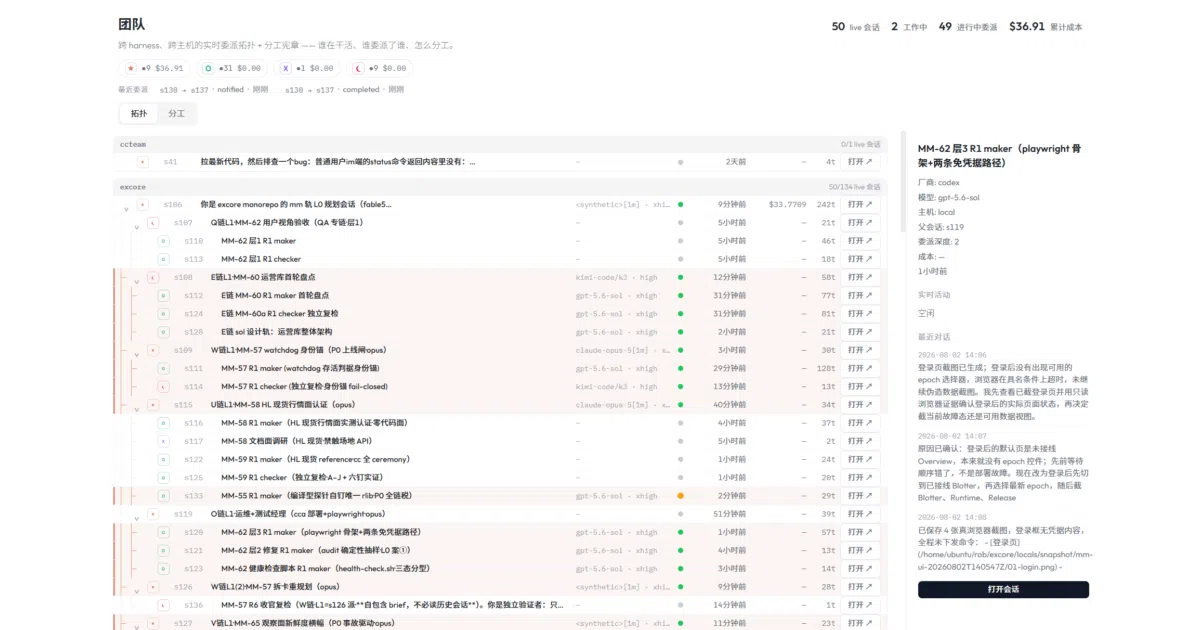
Task: Click the orange status dot on row s133
Action: click(x=680, y=496)
